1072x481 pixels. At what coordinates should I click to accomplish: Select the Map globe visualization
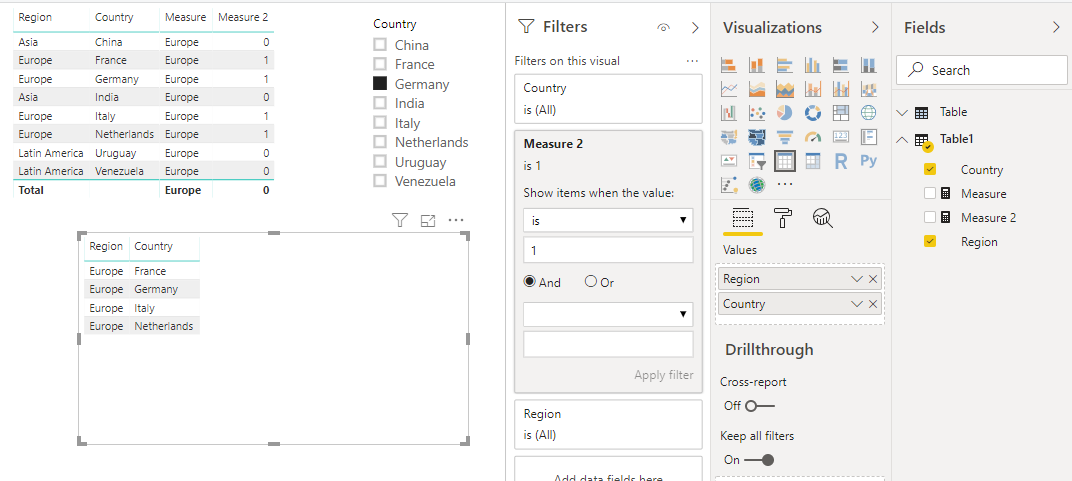click(x=868, y=112)
